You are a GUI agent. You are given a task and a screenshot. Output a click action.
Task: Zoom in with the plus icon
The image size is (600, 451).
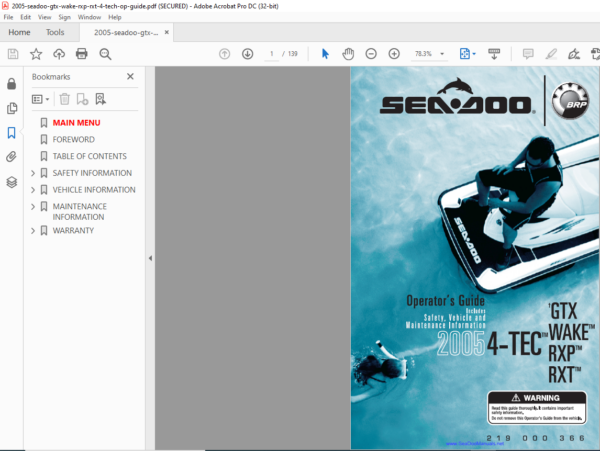394,54
